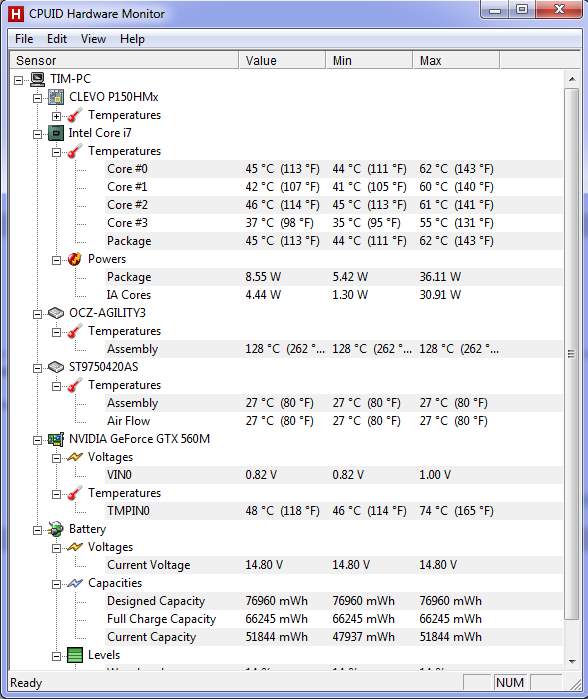The width and height of the screenshot is (588, 699).
Task: Click the Intel Core i7 processor icon
Action: click(56, 133)
